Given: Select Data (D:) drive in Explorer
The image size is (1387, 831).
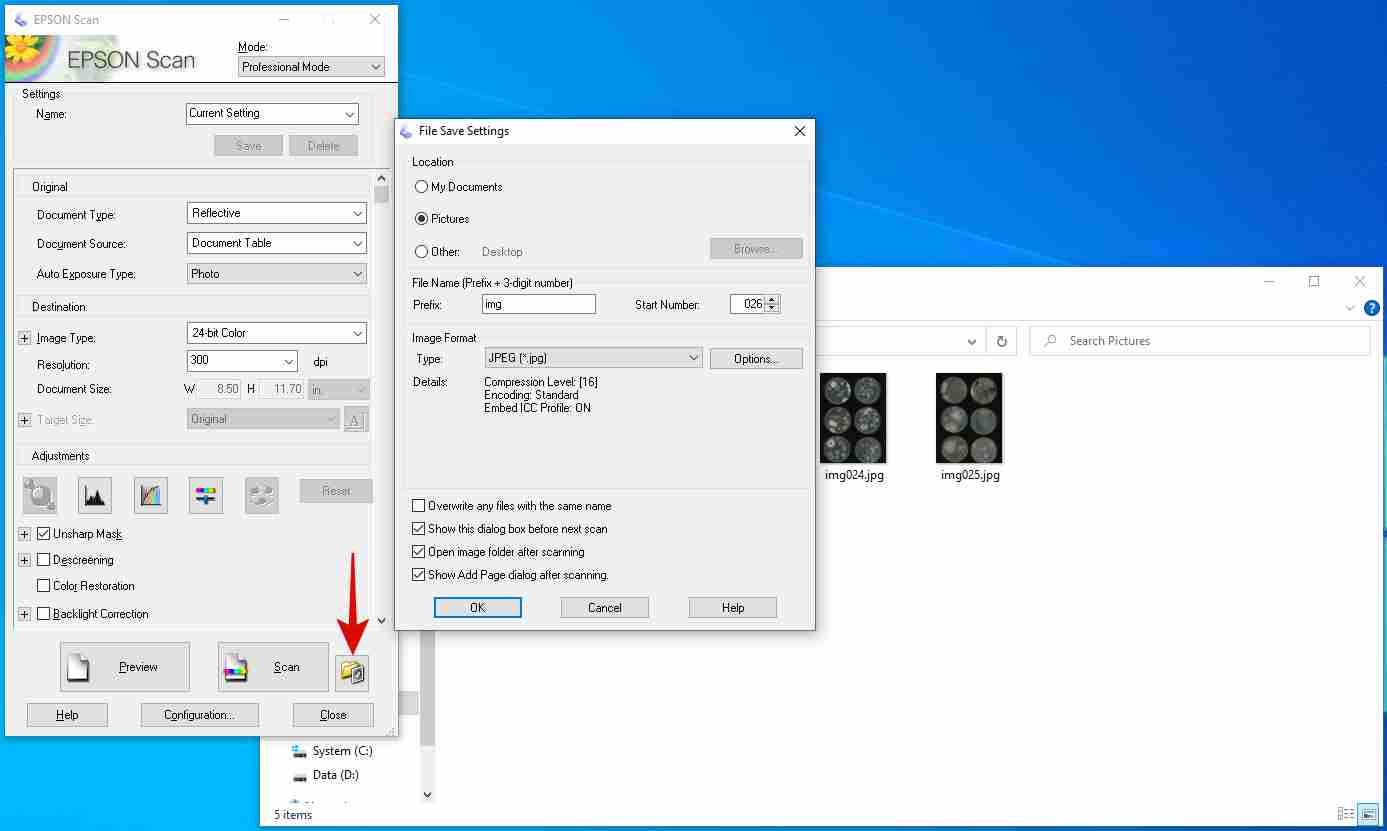Looking at the screenshot, I should 326,775.
